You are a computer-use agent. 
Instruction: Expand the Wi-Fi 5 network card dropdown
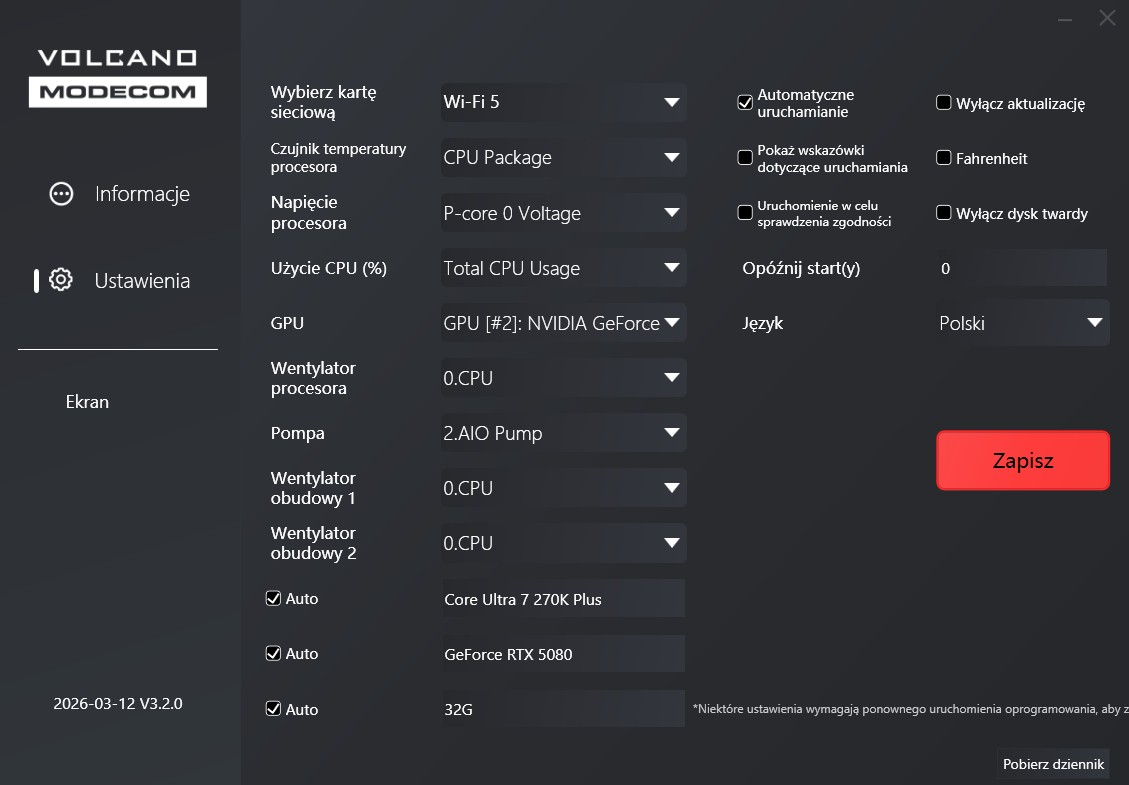click(x=563, y=102)
